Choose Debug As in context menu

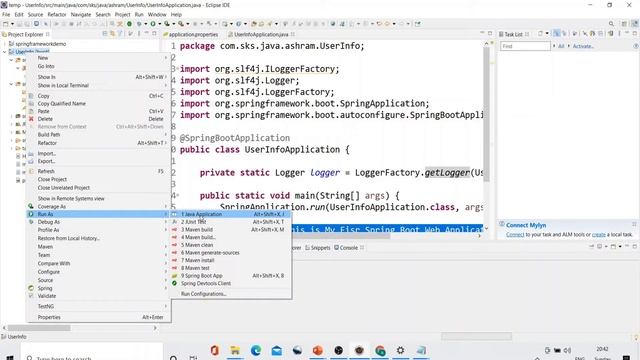98,222
